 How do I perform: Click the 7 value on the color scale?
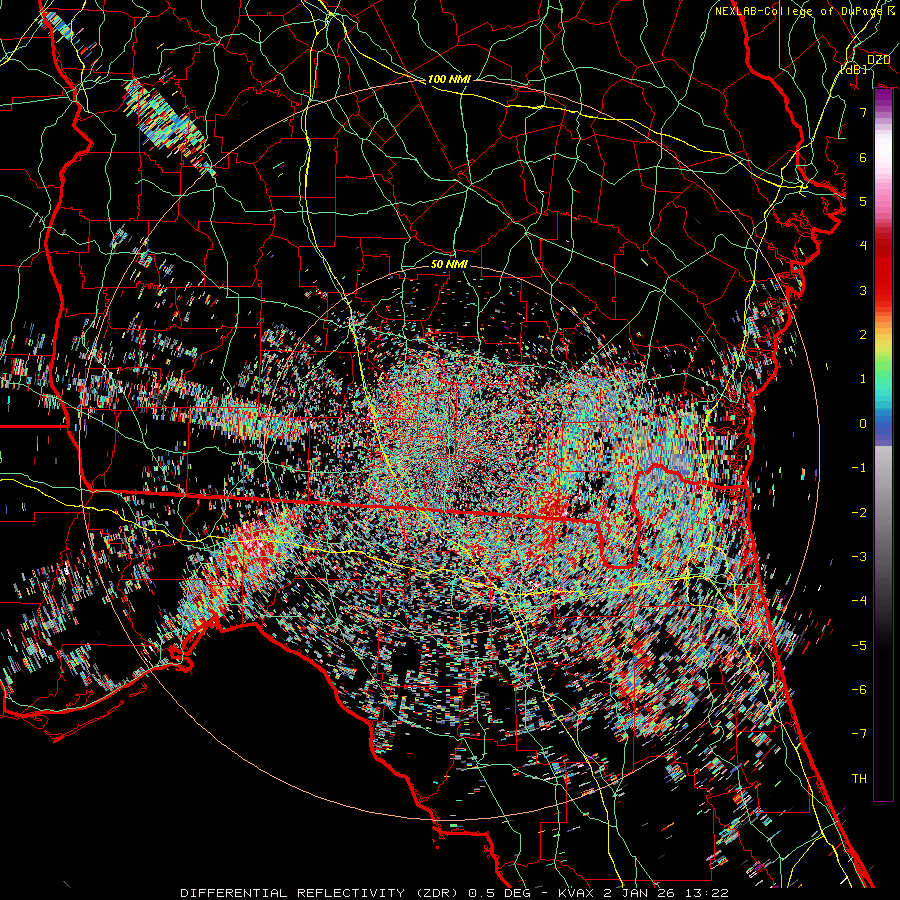point(863,112)
